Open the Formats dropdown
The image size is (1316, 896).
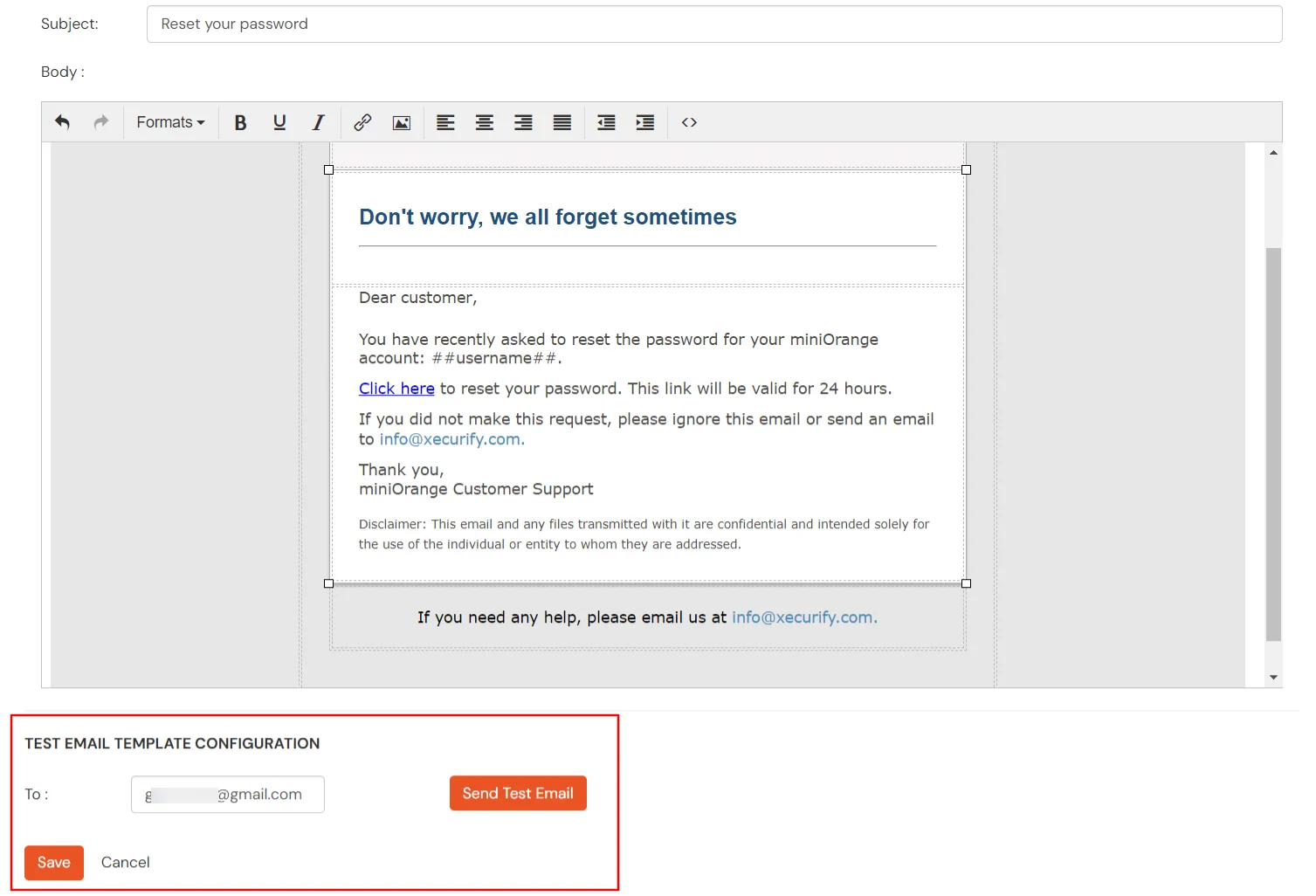169,122
